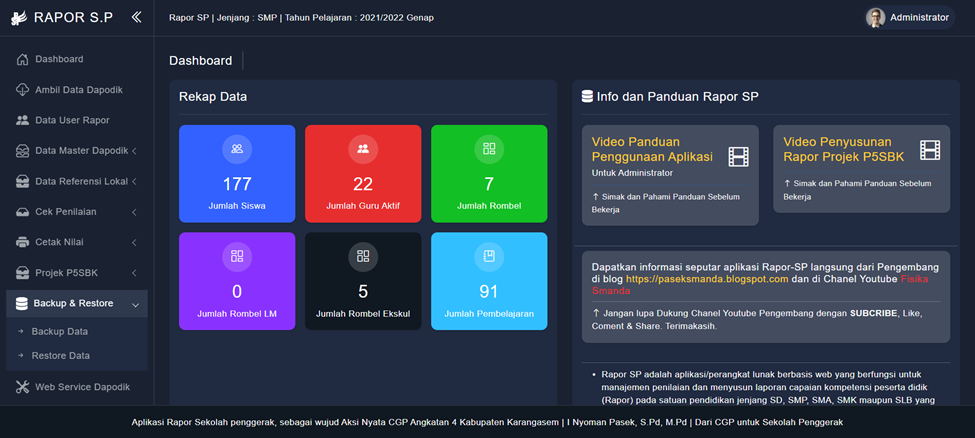Open the Restore Data submenu item
The width and height of the screenshot is (975, 438).
[61, 355]
